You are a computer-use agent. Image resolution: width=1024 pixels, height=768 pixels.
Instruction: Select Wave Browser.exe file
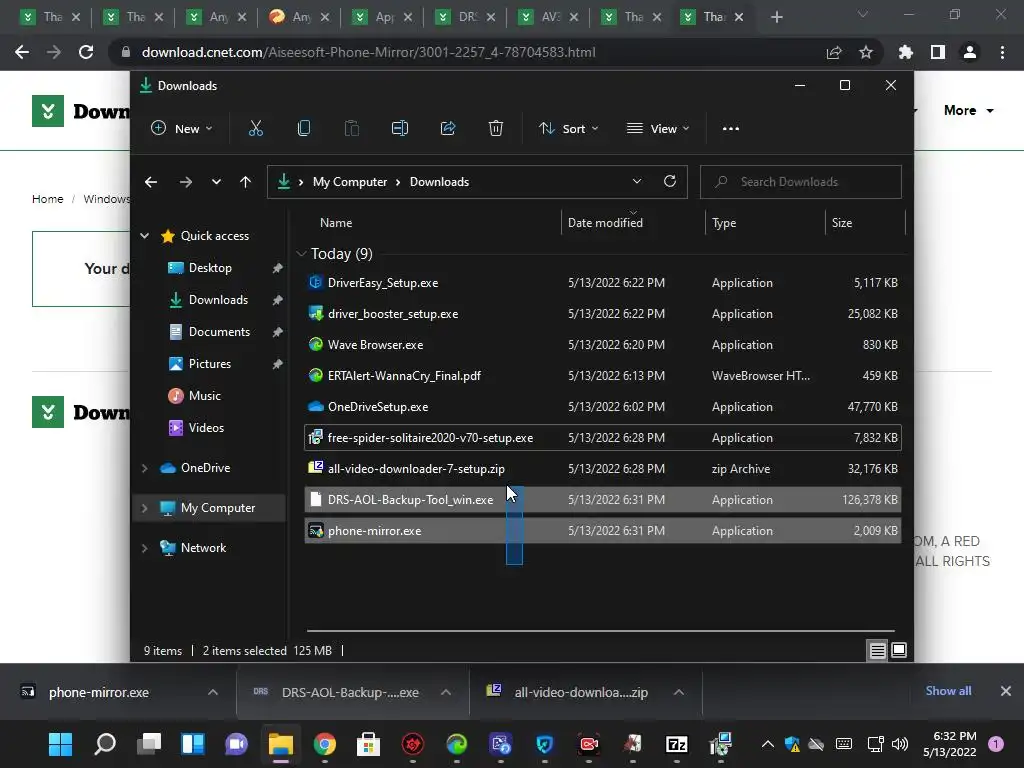click(x=603, y=345)
